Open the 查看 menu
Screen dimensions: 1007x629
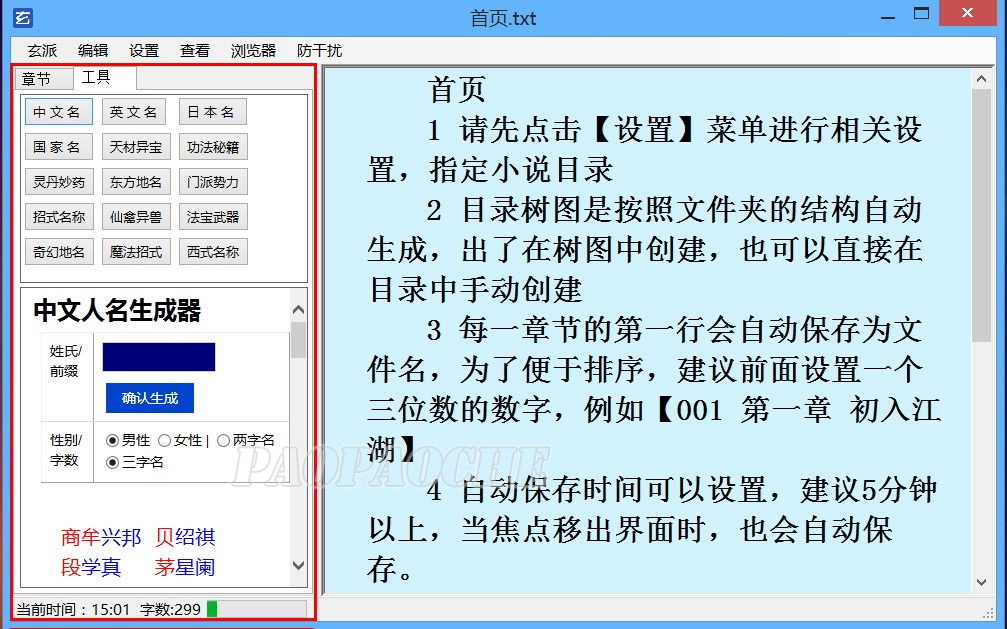pos(194,51)
